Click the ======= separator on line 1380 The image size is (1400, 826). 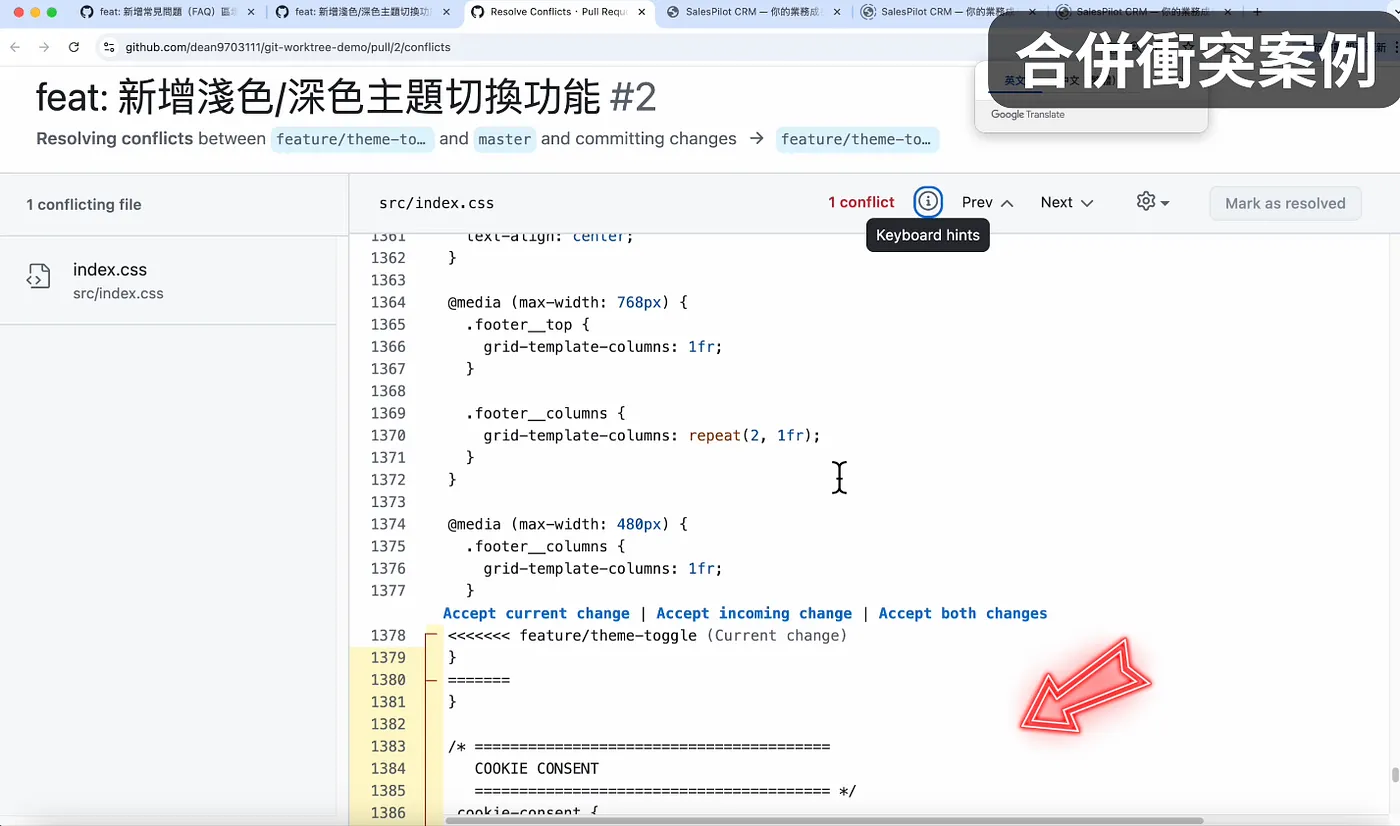pos(479,680)
